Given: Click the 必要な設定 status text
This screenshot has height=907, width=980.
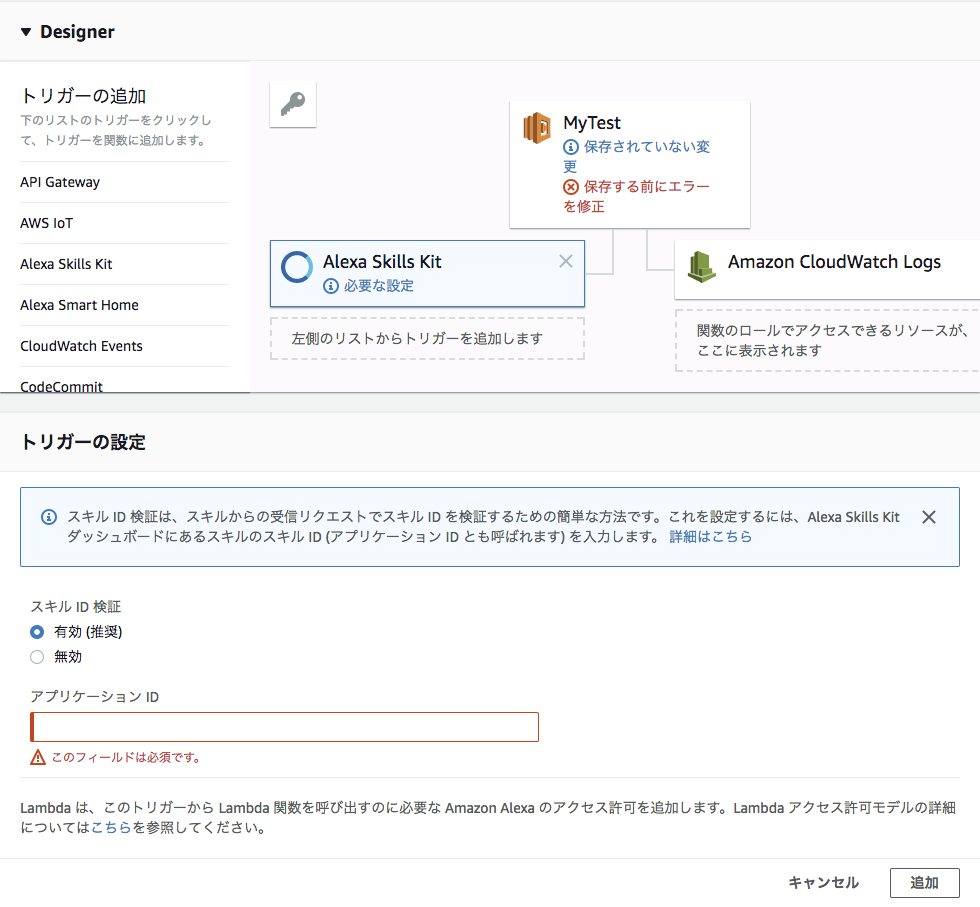Looking at the screenshot, I should tap(379, 286).
